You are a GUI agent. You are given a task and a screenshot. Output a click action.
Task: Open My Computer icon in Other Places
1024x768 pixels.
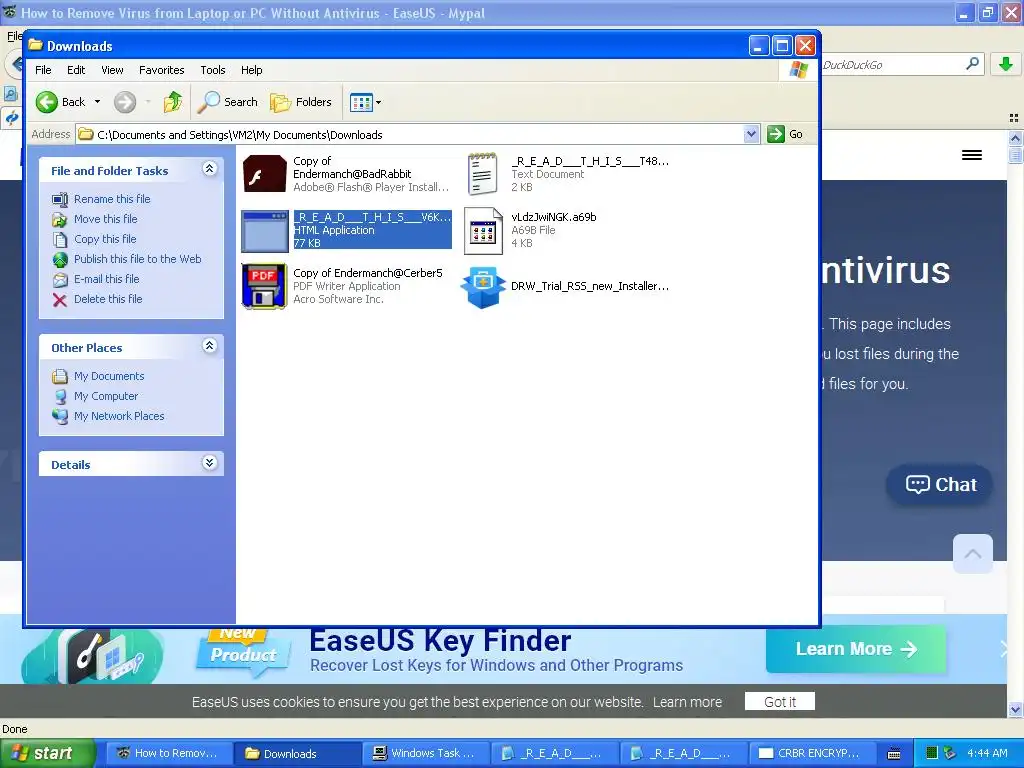[60, 396]
